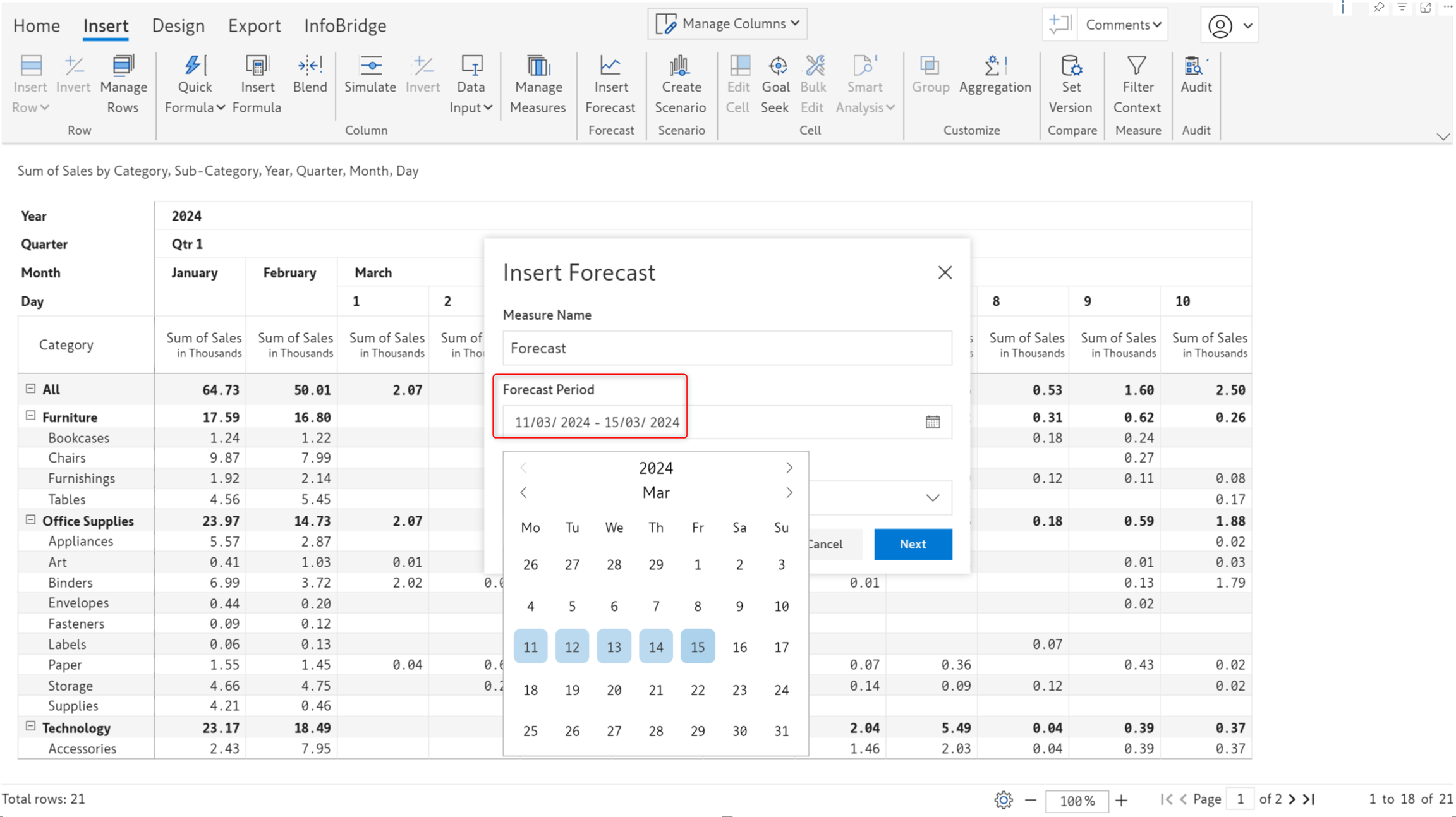
Task: Click the Create Scenario icon
Action: click(x=679, y=66)
